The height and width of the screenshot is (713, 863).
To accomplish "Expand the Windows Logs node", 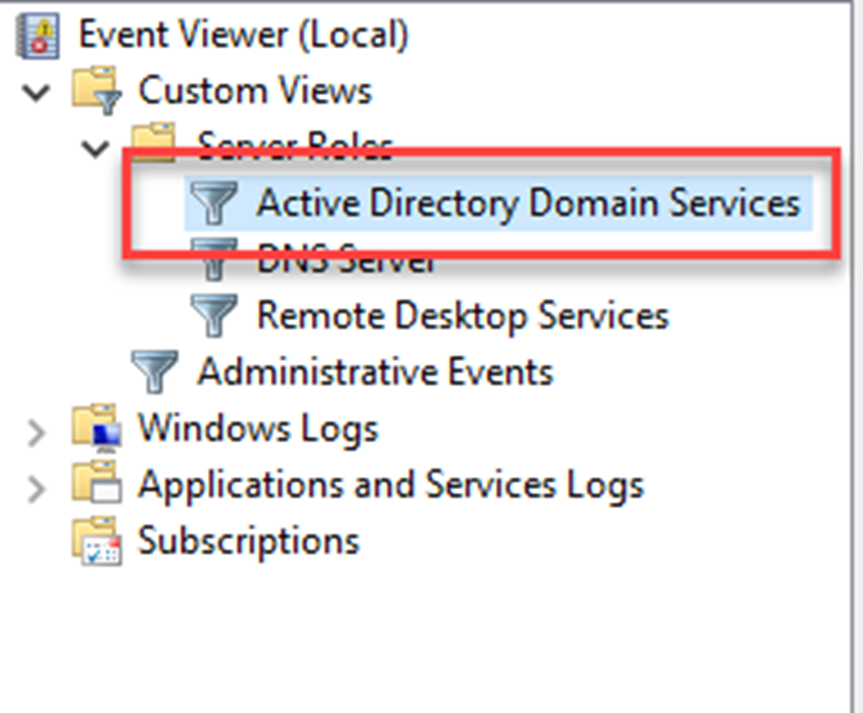I will pyautogui.click(x=36, y=433).
